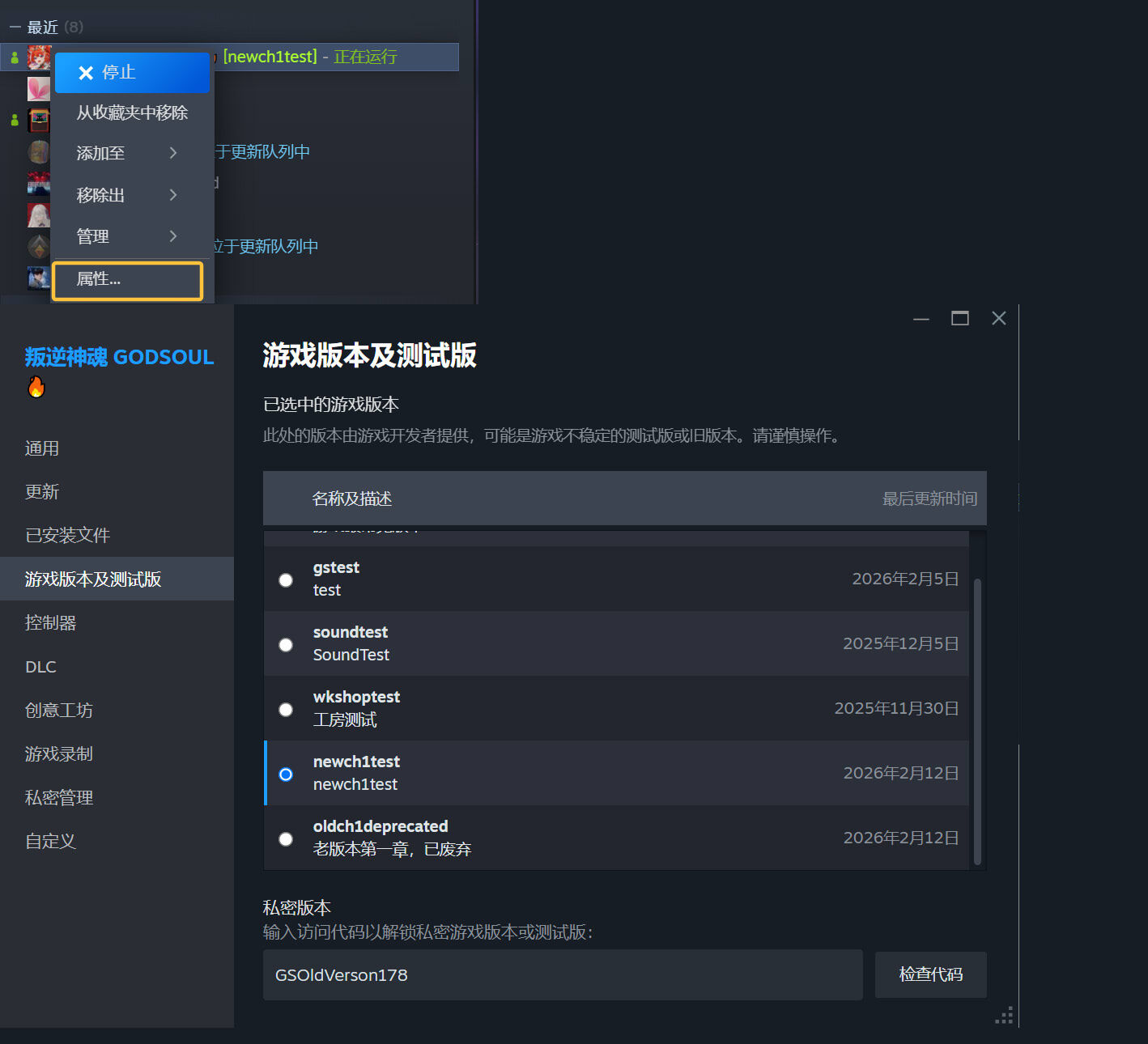Go to the 私密管理 tab

click(x=117, y=798)
